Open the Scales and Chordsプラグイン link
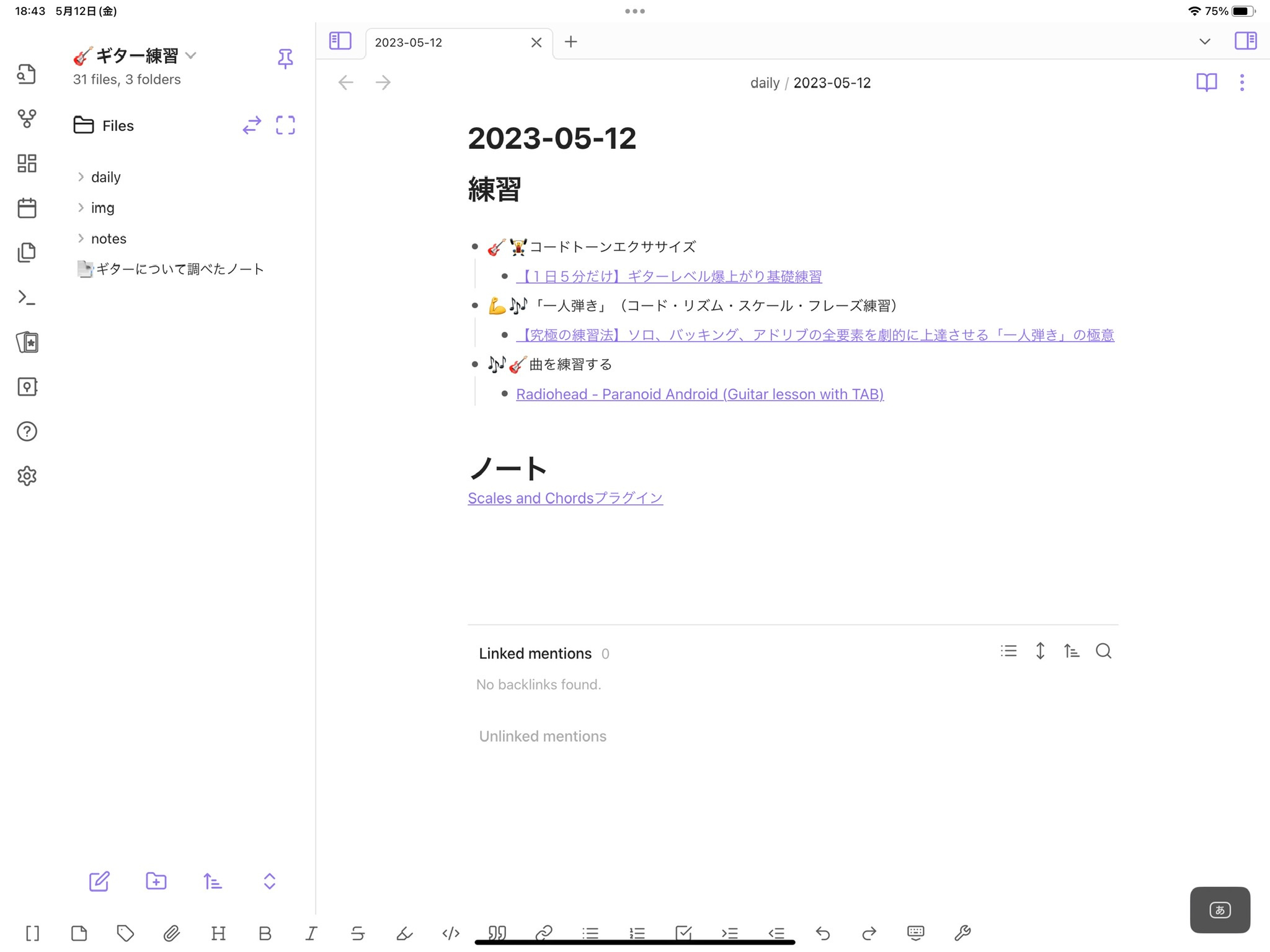Screen dimensions: 1270x952 565,498
